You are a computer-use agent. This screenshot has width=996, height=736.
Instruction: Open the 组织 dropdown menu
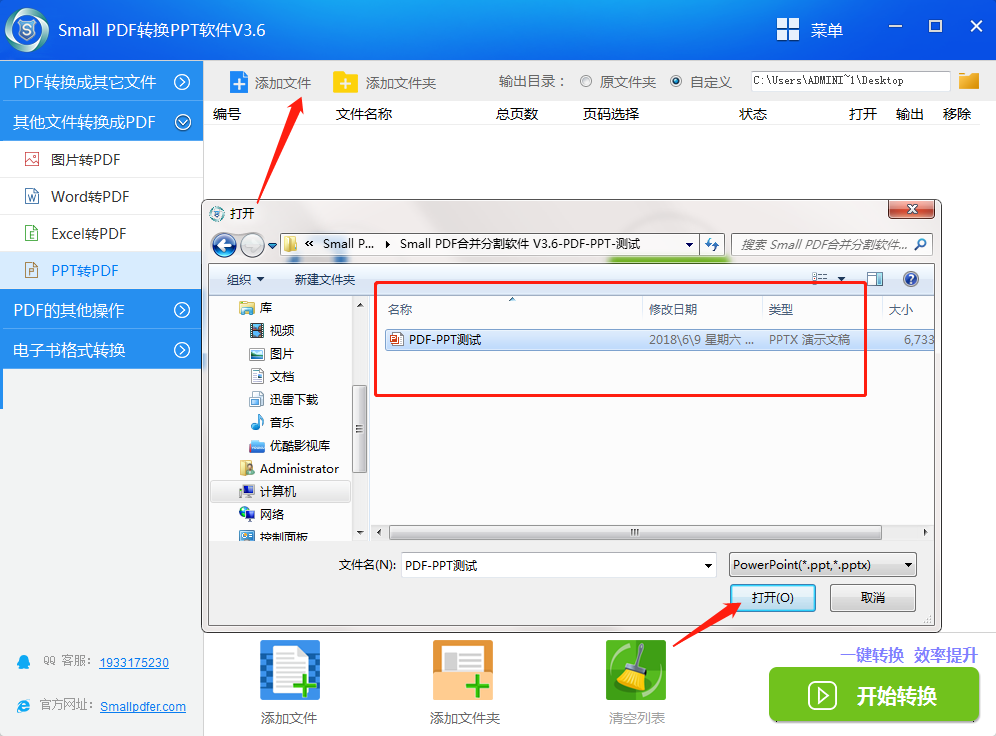pyautogui.click(x=245, y=279)
